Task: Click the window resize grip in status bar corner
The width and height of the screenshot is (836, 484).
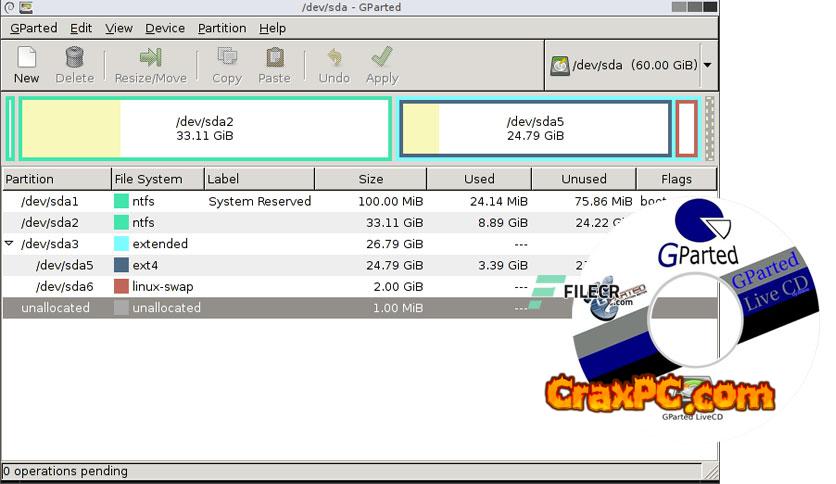Action: point(710,471)
